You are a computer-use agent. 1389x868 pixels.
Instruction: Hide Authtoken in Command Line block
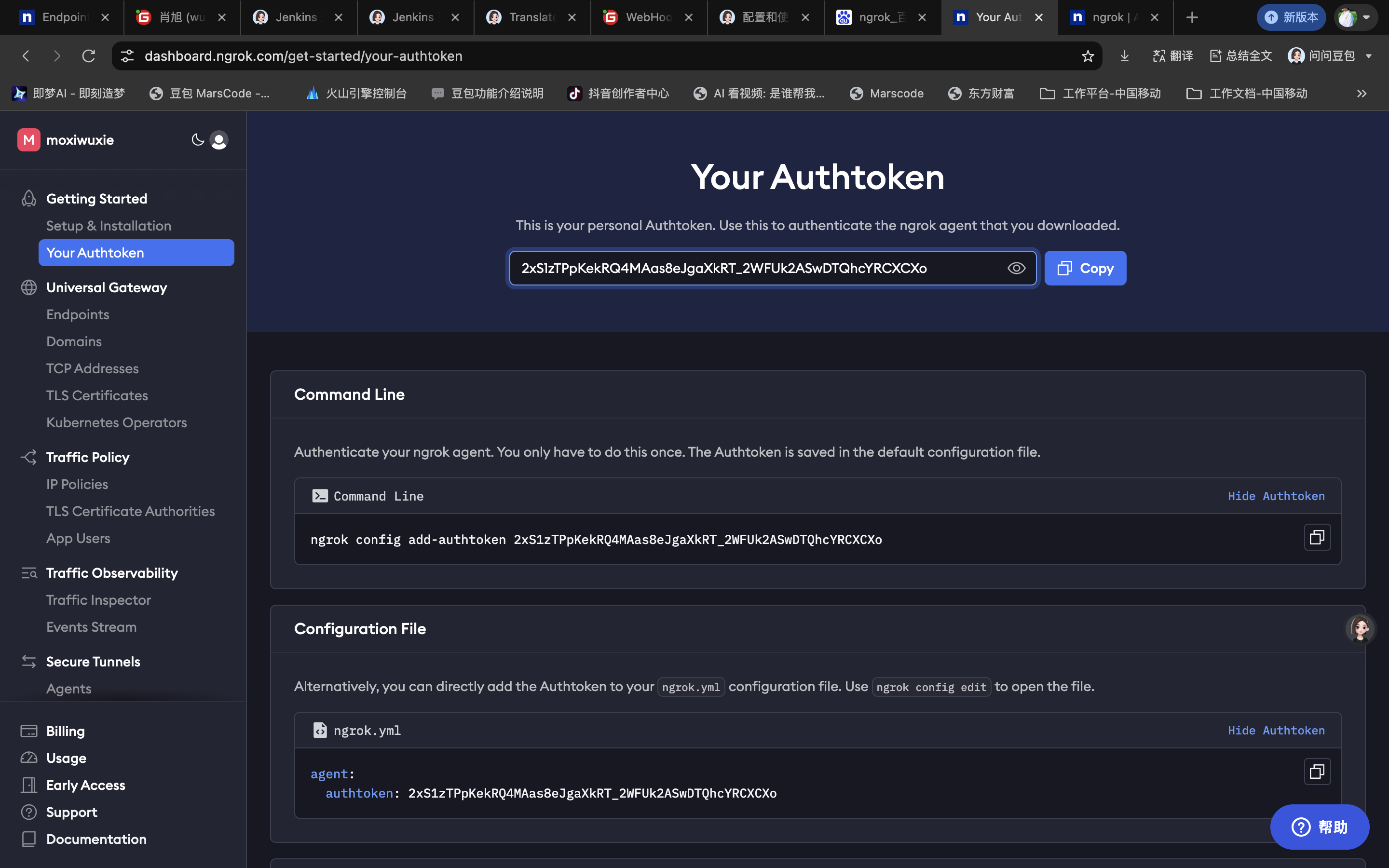(x=1276, y=496)
